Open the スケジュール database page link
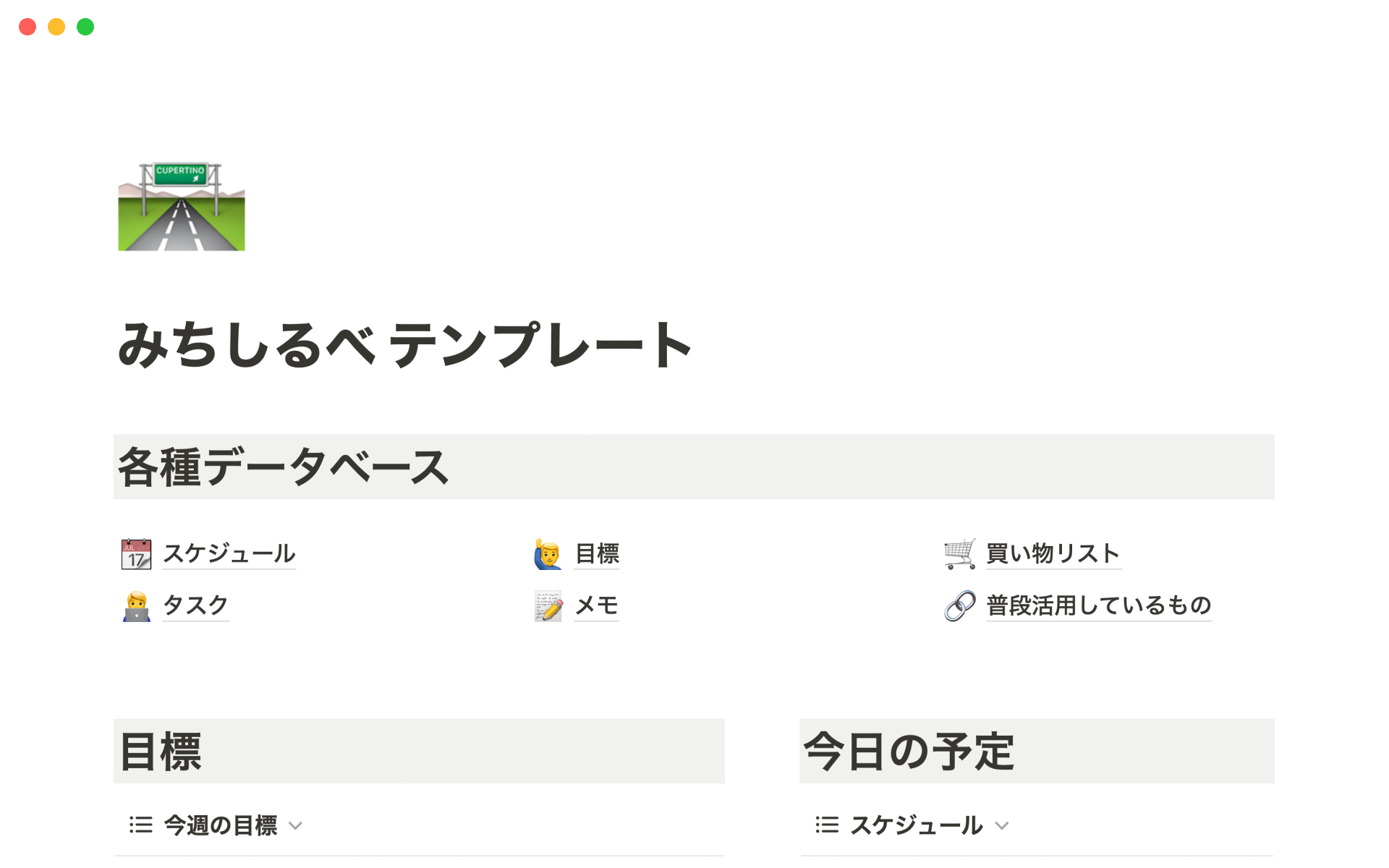The height and width of the screenshot is (868, 1389). click(229, 554)
